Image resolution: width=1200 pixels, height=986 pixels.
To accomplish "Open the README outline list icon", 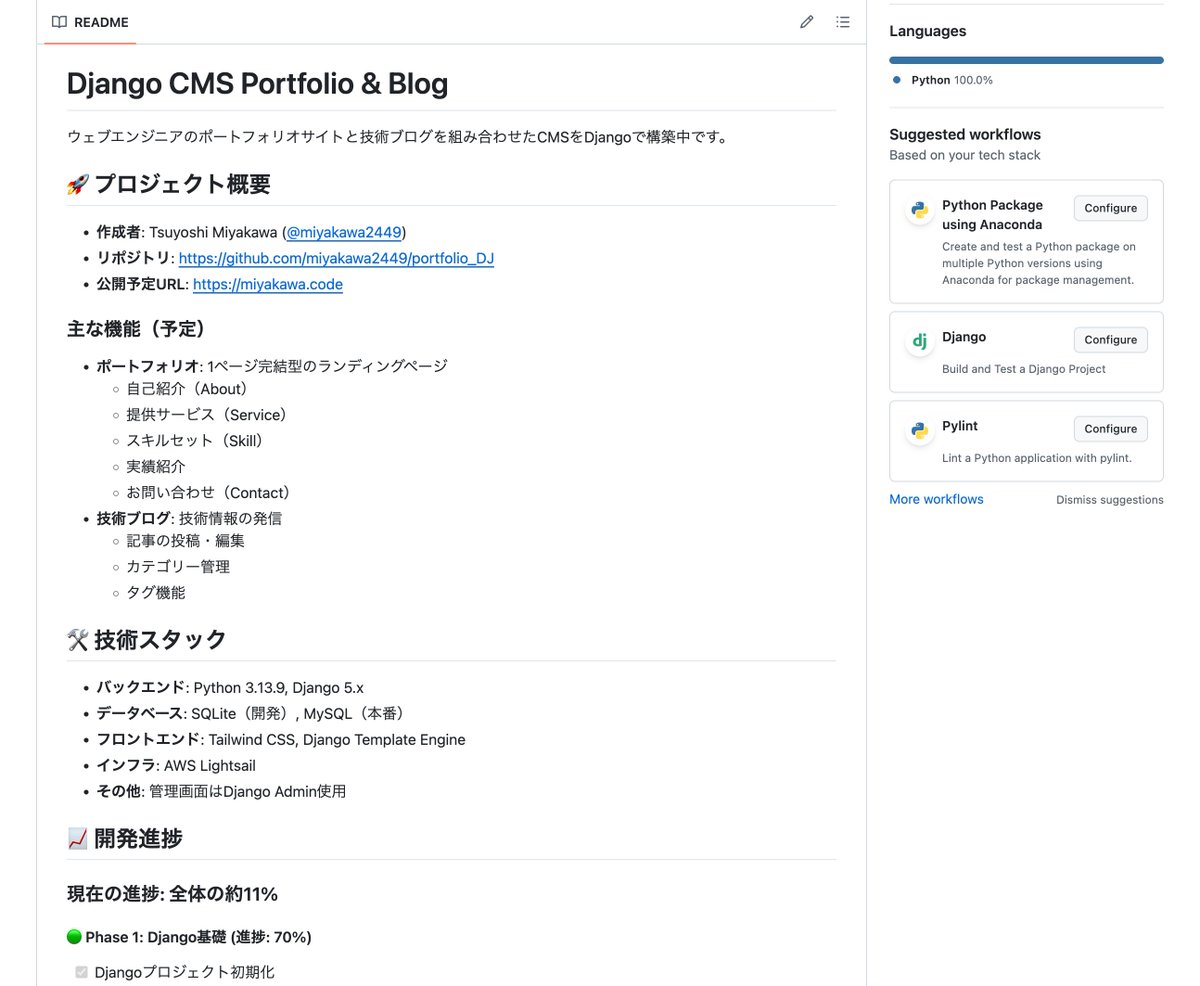I will [x=843, y=22].
